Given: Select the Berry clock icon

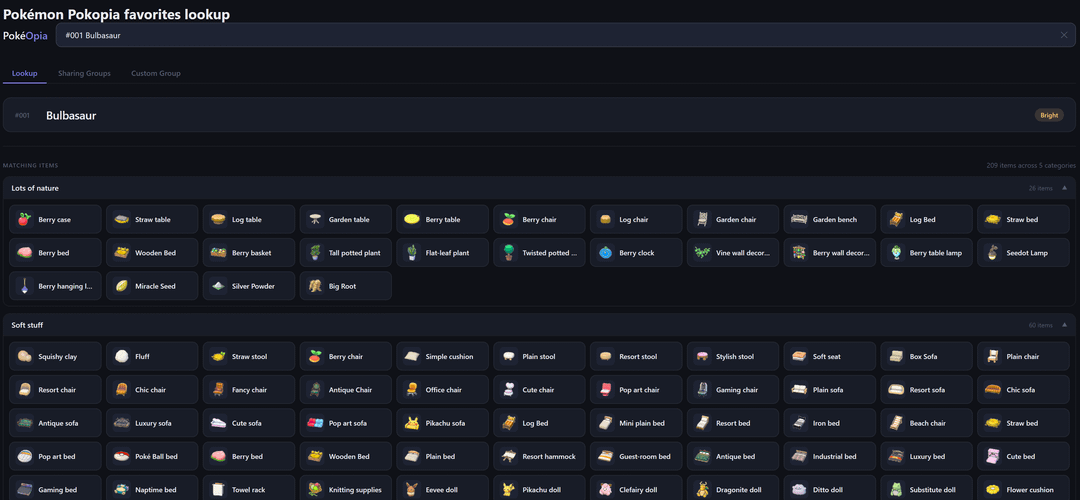Looking at the screenshot, I should (606, 253).
